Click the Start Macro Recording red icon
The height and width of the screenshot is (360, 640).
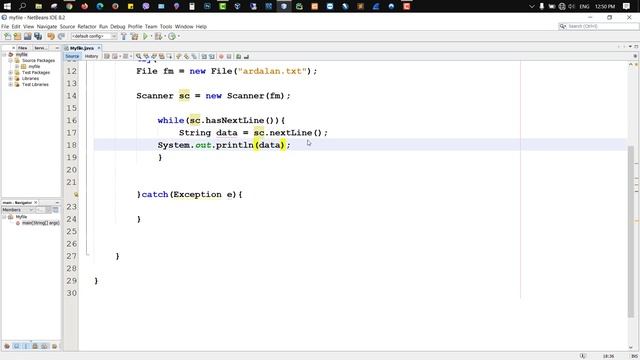click(x=221, y=56)
